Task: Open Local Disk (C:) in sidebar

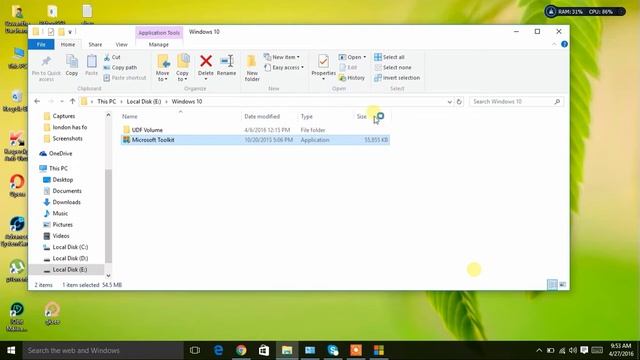Action: coord(70,247)
